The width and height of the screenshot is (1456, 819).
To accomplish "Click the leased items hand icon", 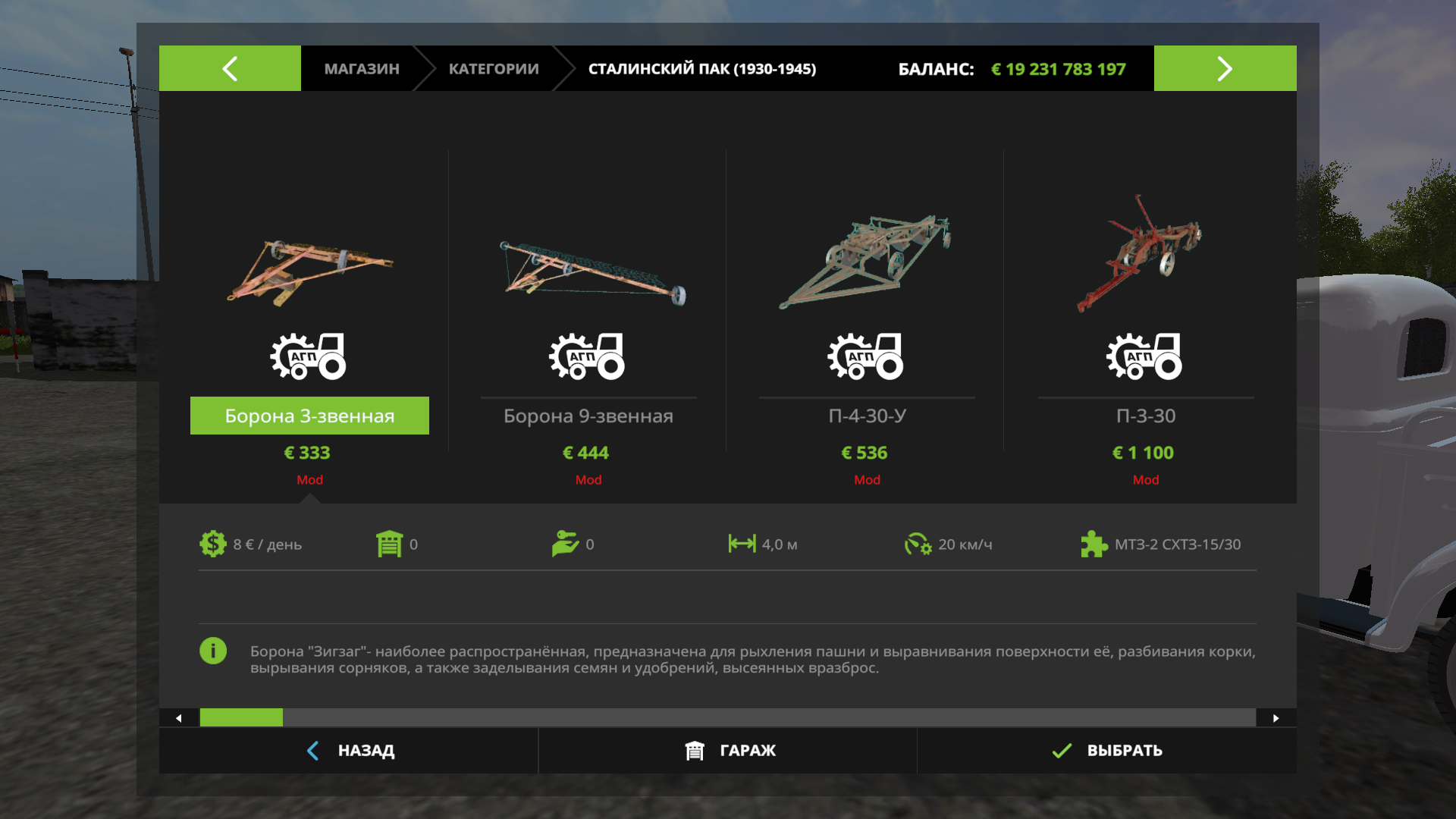I will [x=566, y=544].
